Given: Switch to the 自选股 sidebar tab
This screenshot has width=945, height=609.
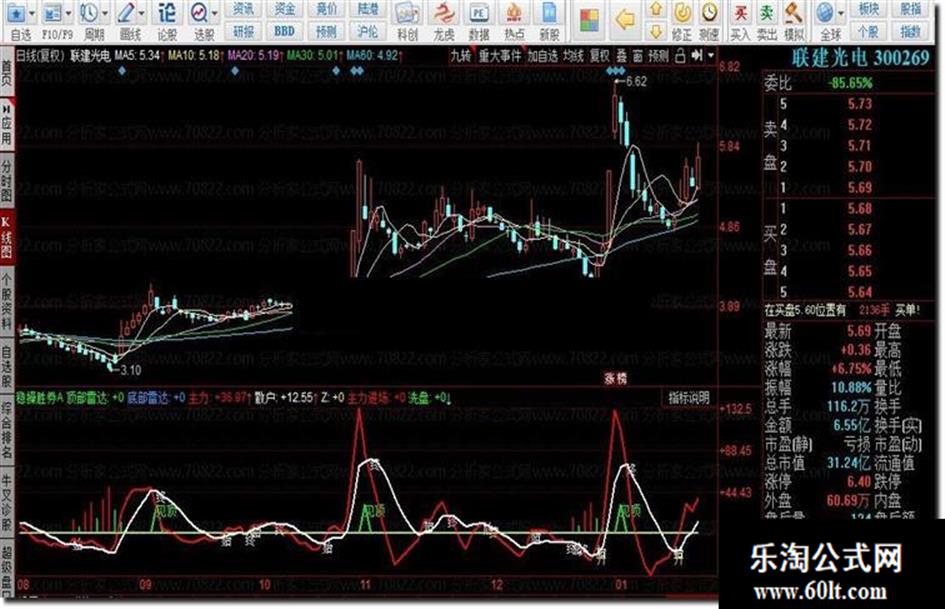Looking at the screenshot, I should [x=7, y=367].
